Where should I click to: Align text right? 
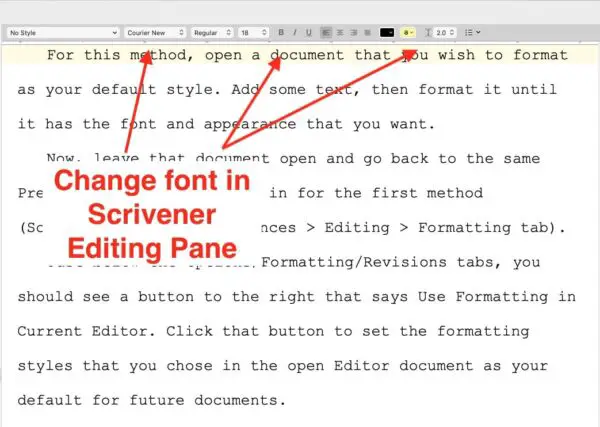pyautogui.click(x=354, y=33)
